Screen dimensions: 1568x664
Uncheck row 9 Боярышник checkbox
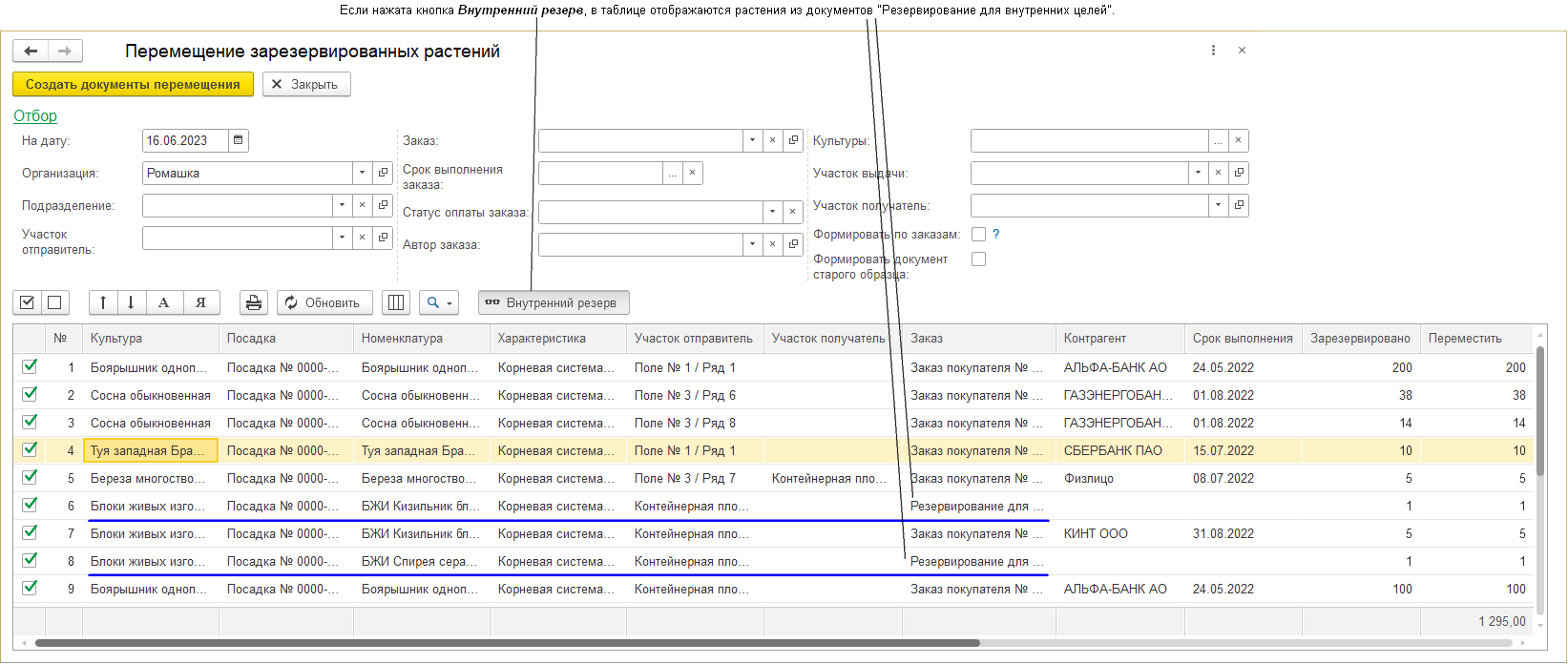coord(30,588)
